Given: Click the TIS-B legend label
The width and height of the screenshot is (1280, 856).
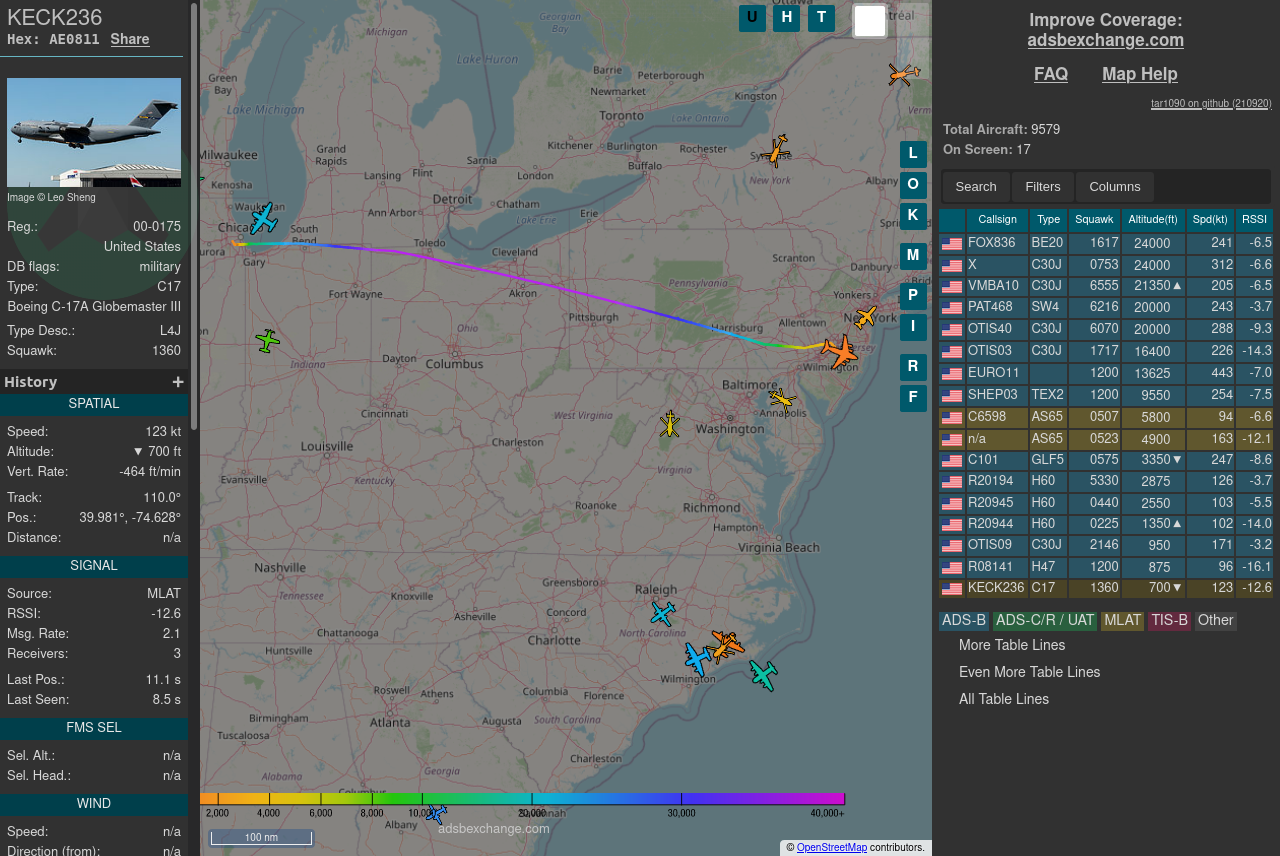Looking at the screenshot, I should point(1170,621).
